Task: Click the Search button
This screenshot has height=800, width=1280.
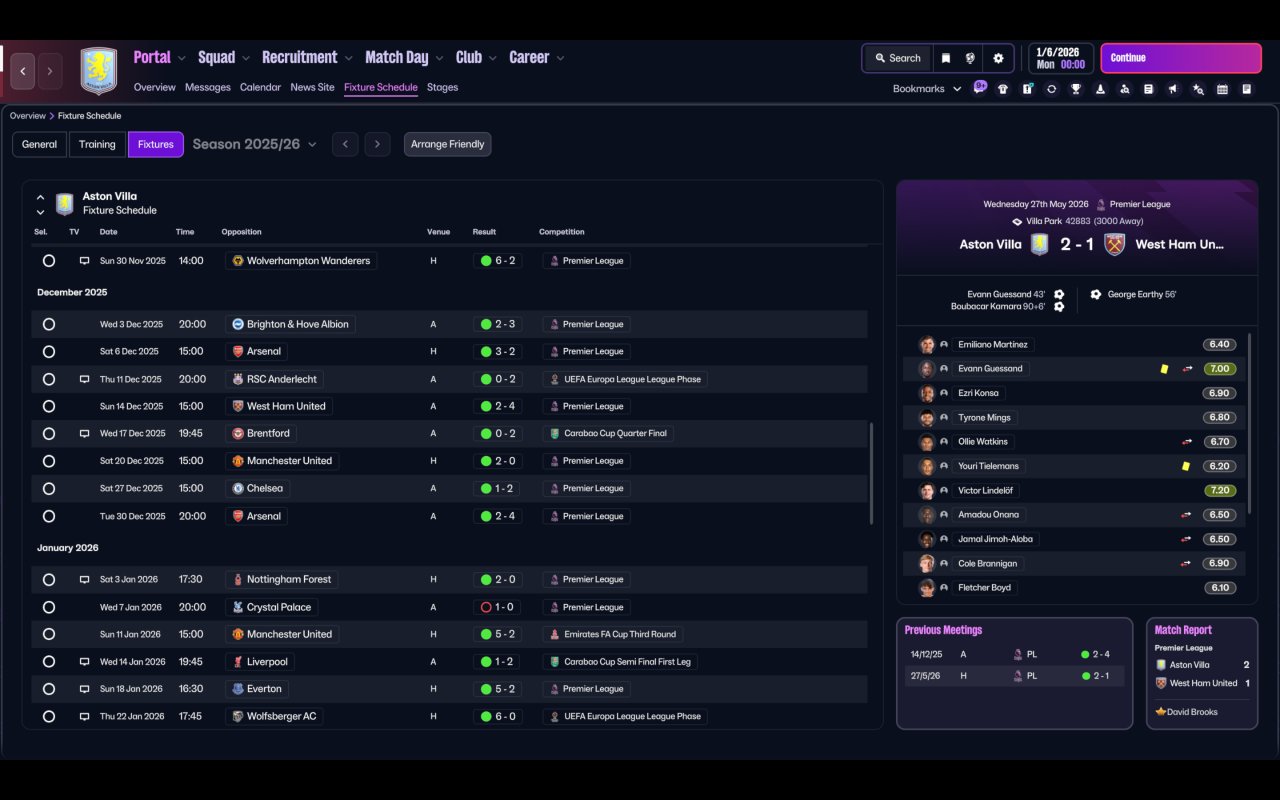Action: coord(897,58)
